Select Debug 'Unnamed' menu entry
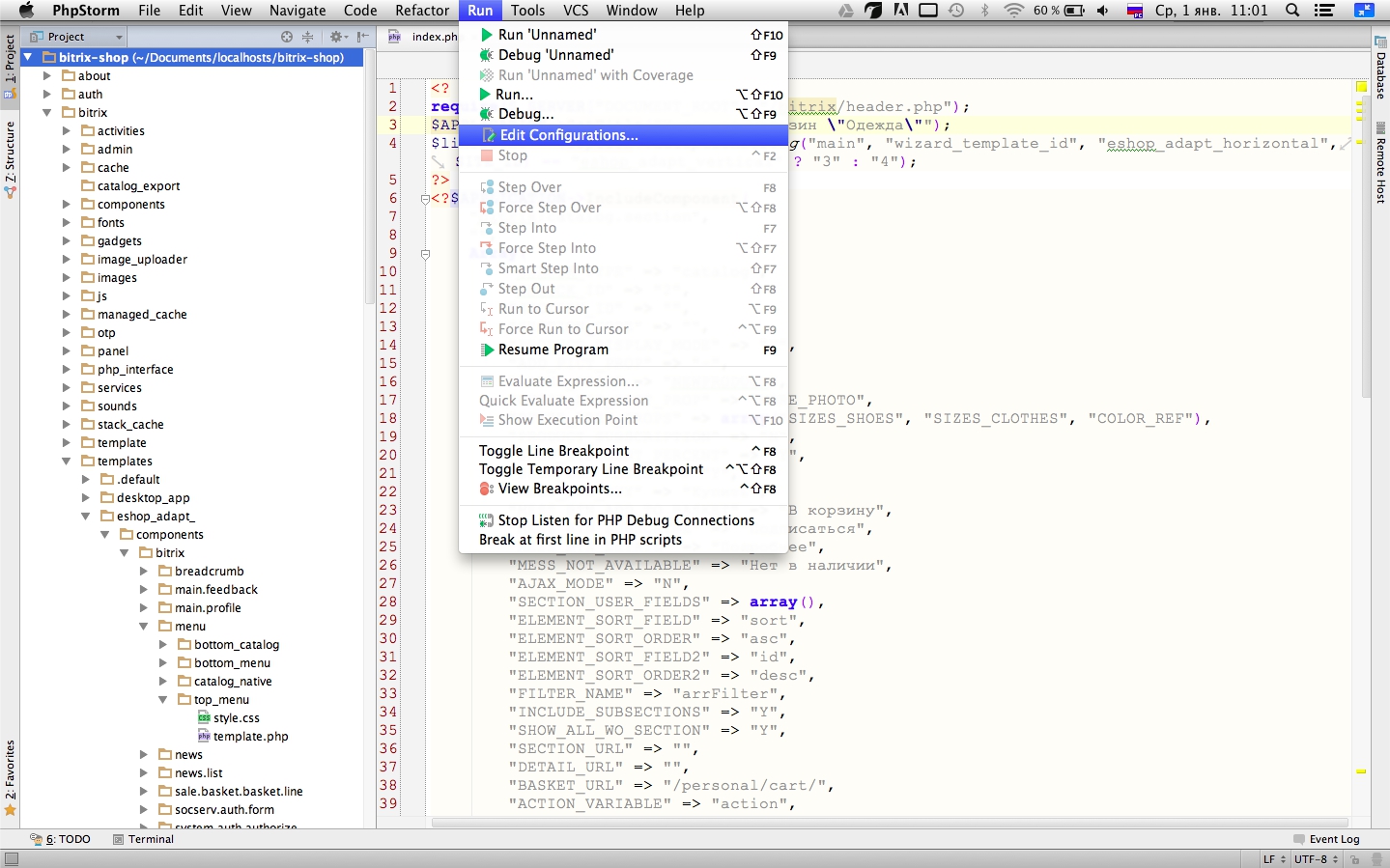 pyautogui.click(x=623, y=55)
